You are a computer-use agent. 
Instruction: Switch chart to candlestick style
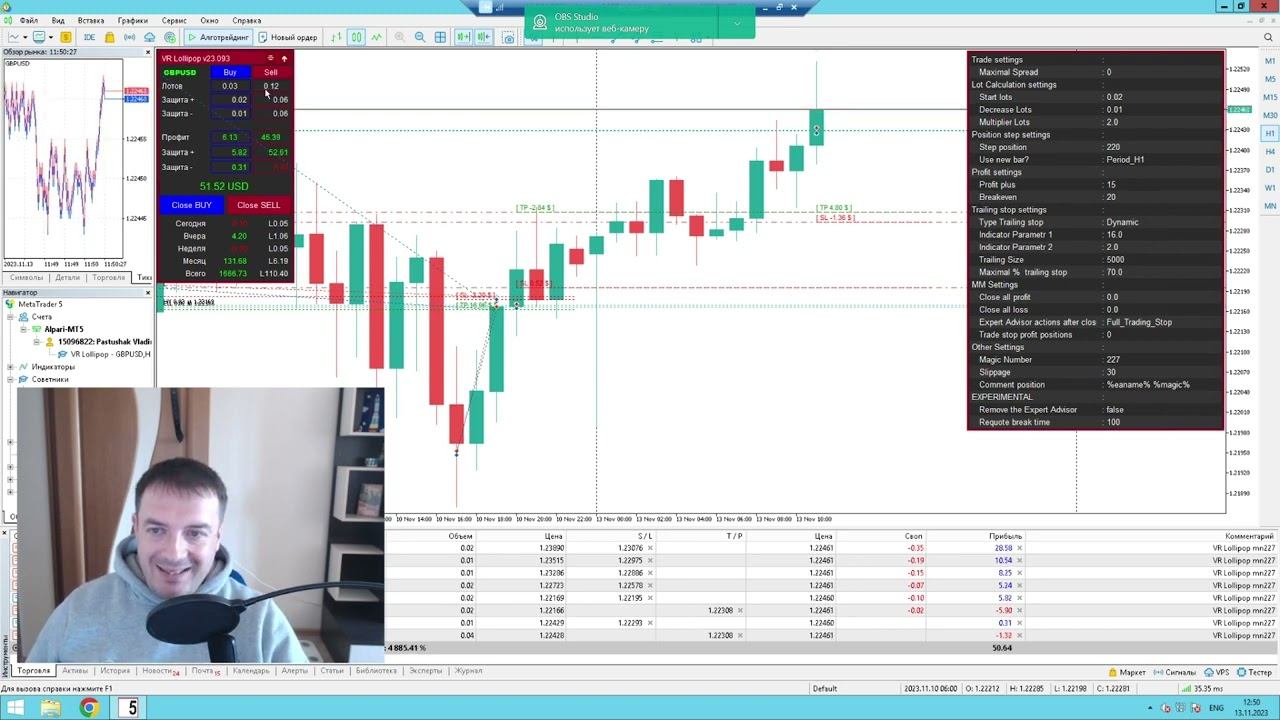356,37
